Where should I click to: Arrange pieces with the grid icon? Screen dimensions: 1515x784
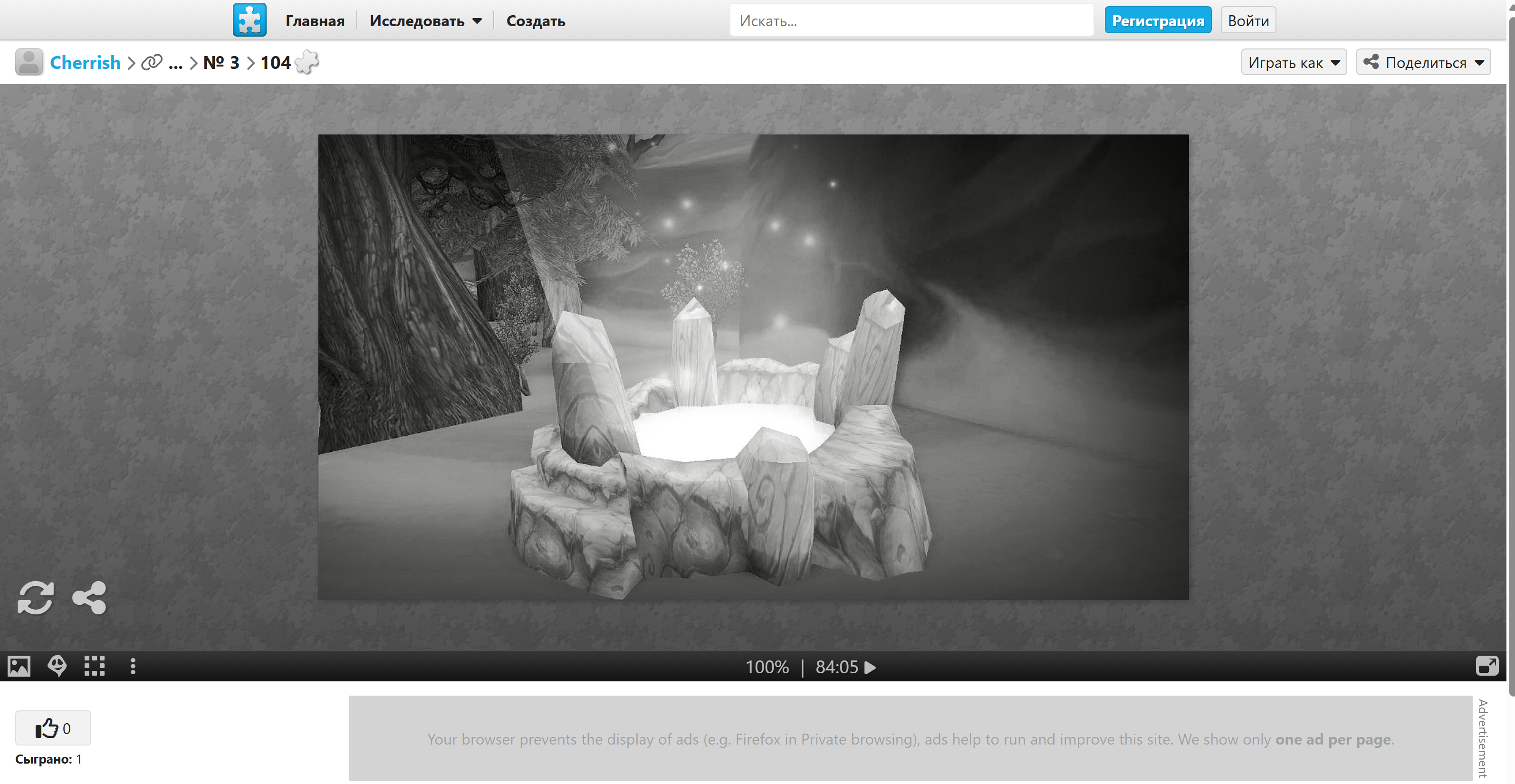pyautogui.click(x=94, y=666)
